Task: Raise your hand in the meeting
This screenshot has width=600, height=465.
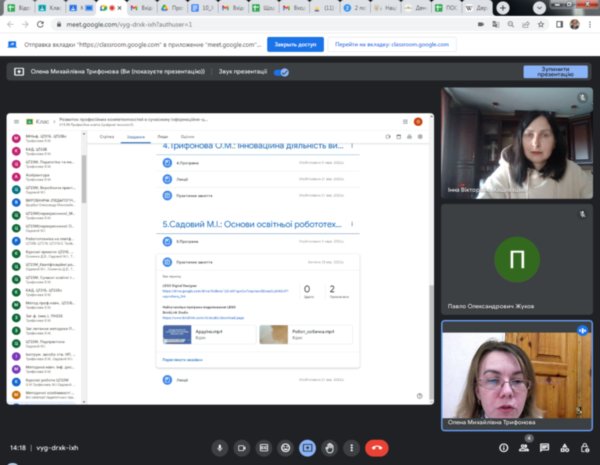Action: (x=330, y=448)
